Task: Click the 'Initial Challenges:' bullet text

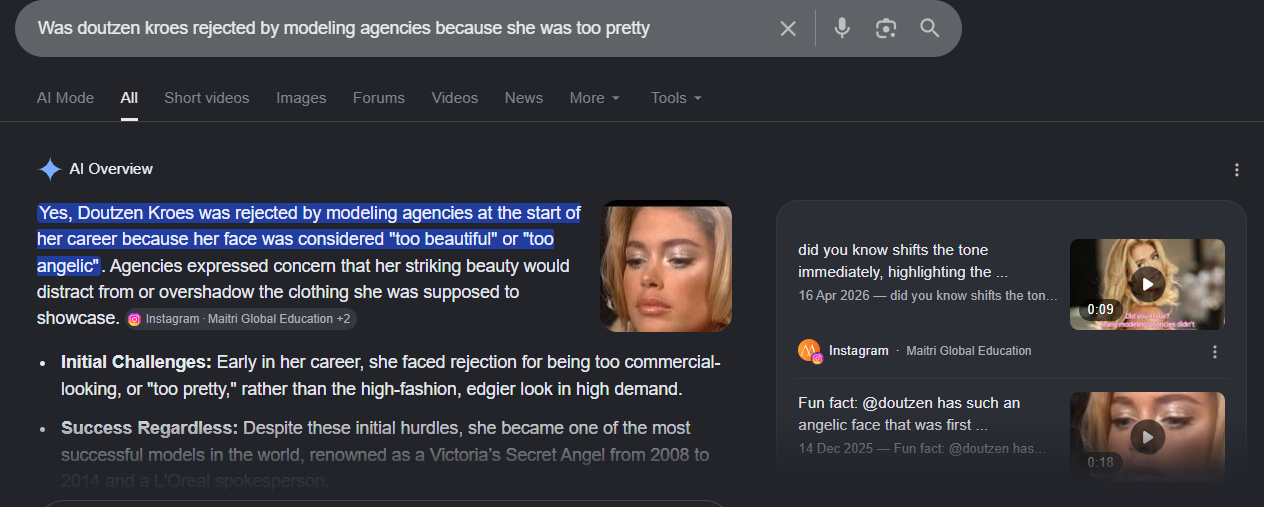Action: [x=136, y=362]
